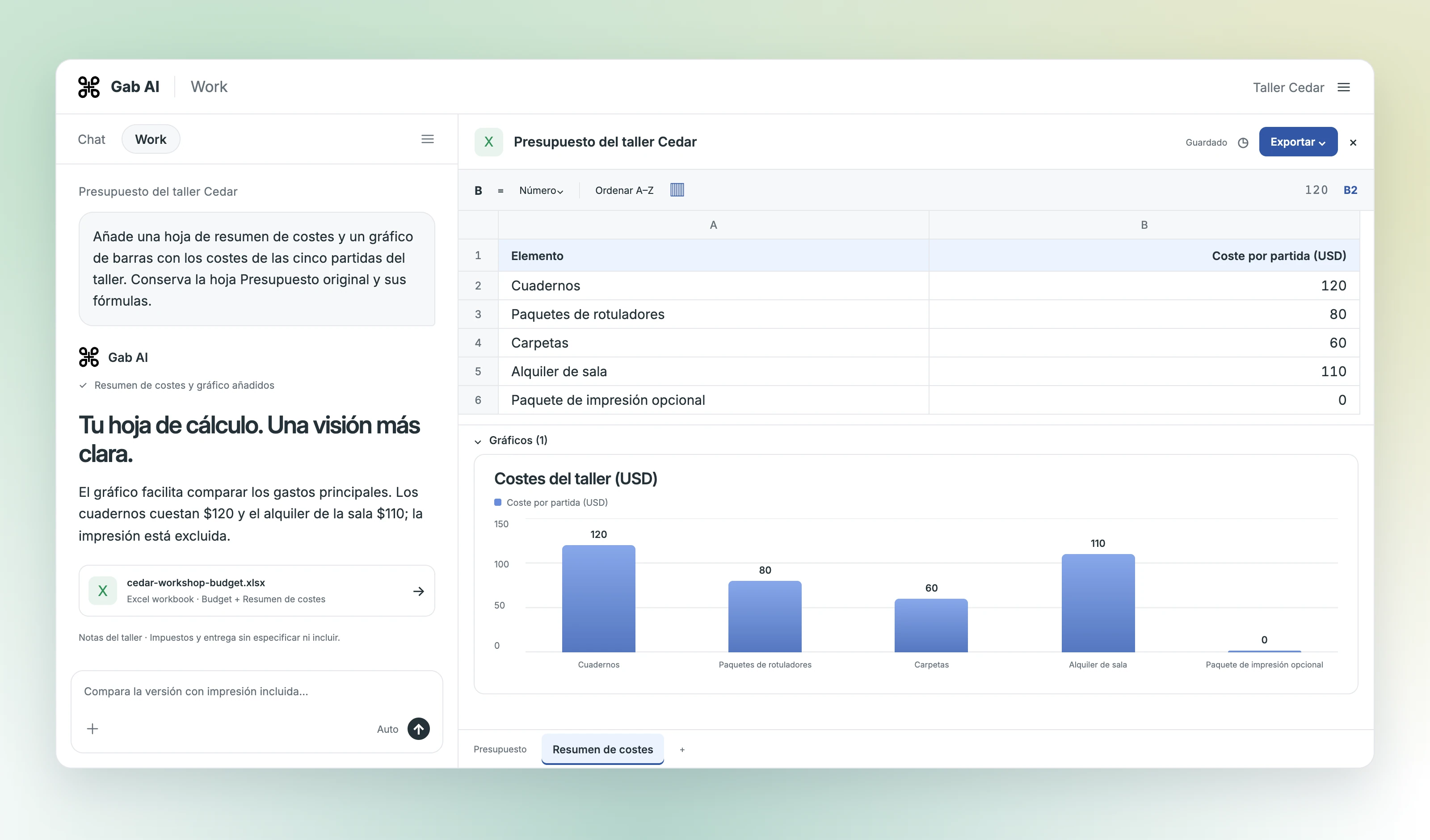Click the Carpetas cell
Screen dimensions: 1430x840
(713, 343)
